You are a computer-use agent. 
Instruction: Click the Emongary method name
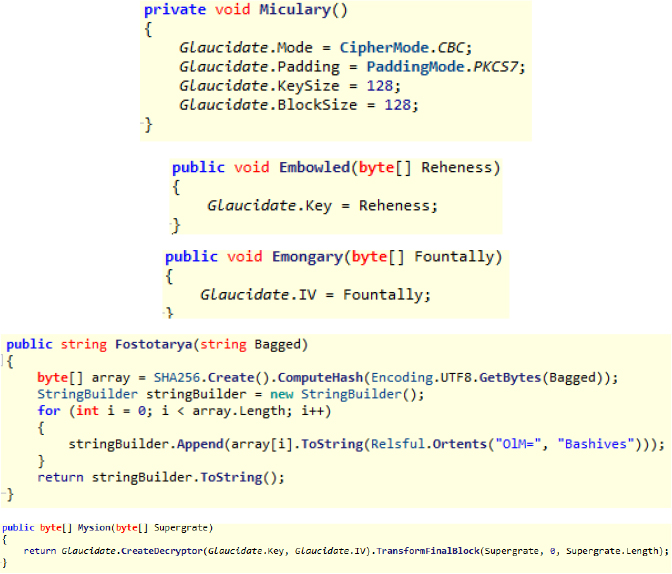point(307,257)
